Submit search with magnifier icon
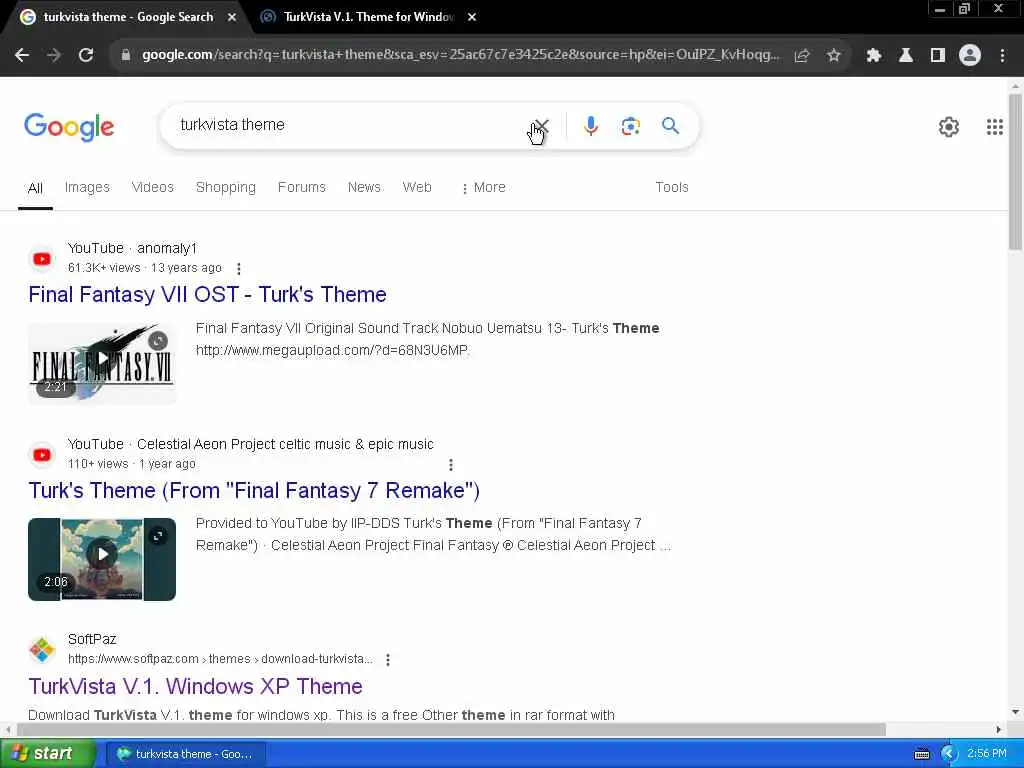This screenshot has width=1024, height=768. pos(670,125)
